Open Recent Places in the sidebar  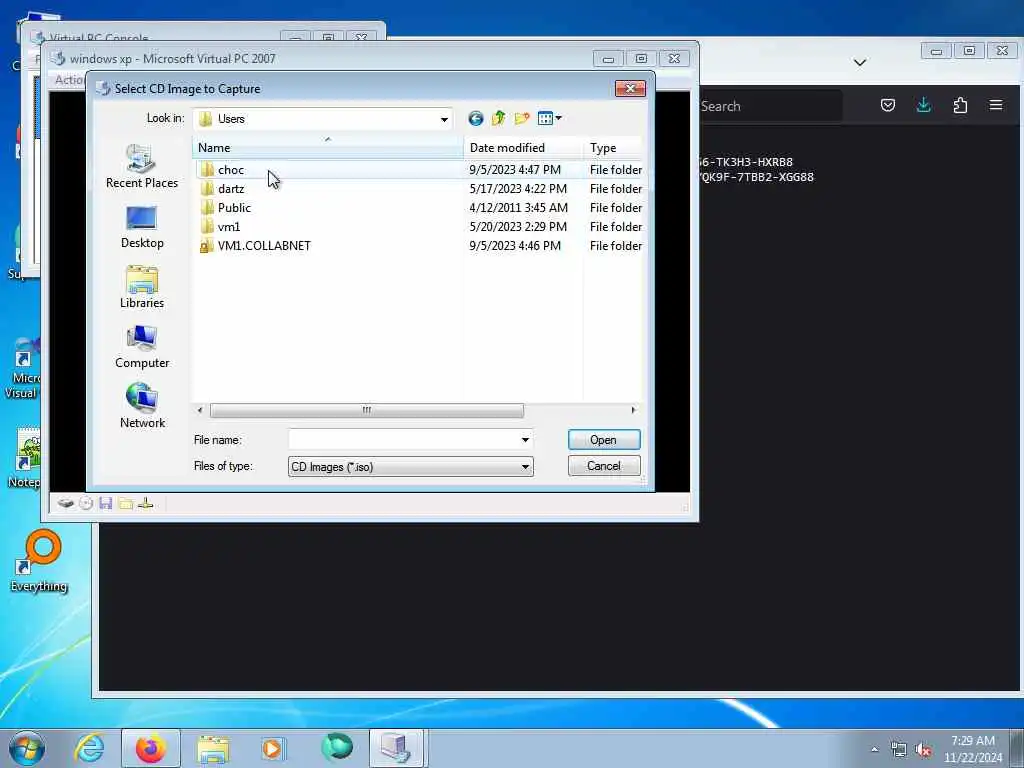142,167
